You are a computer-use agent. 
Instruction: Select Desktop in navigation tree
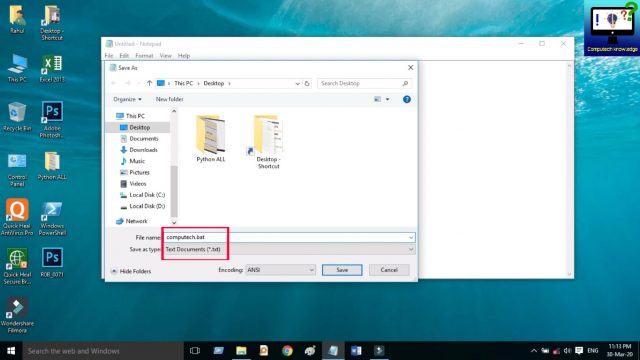(x=139, y=127)
